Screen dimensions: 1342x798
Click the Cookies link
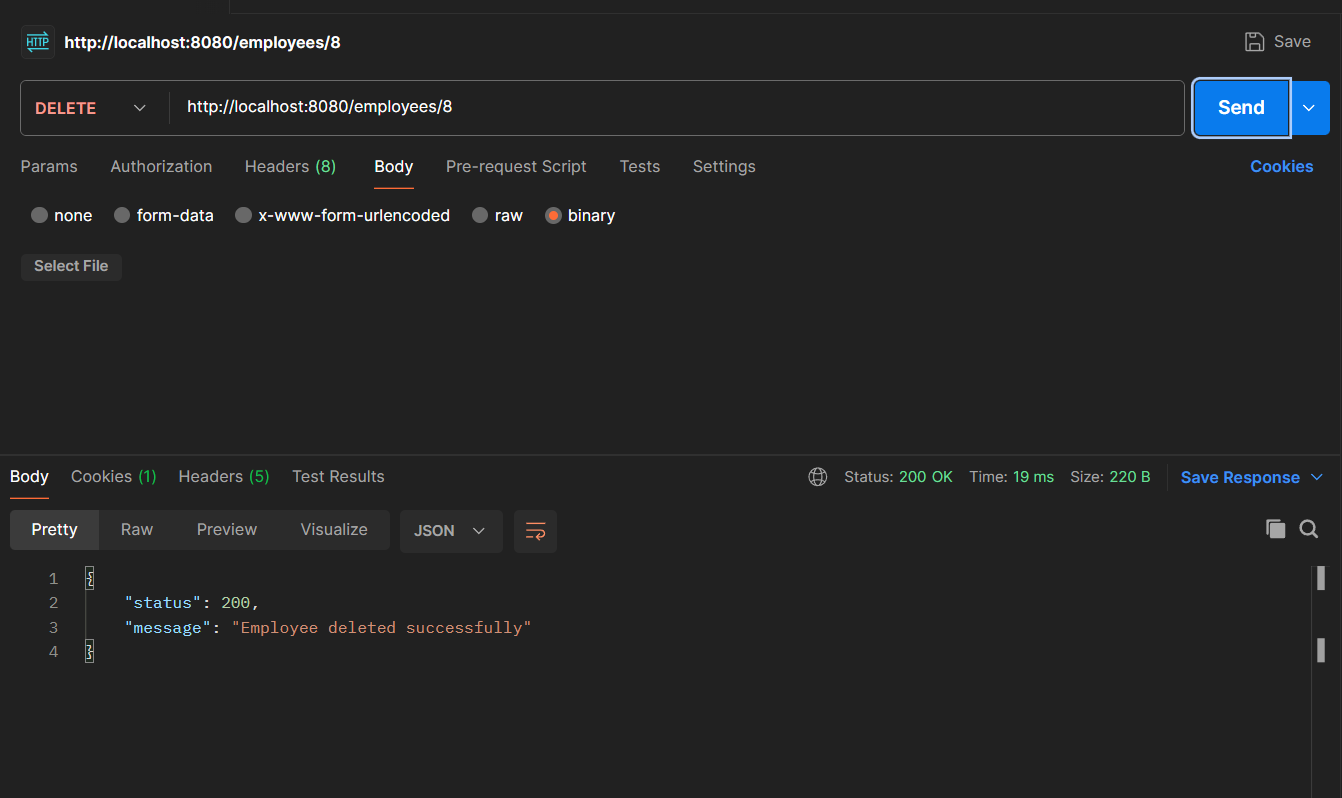coord(1281,166)
